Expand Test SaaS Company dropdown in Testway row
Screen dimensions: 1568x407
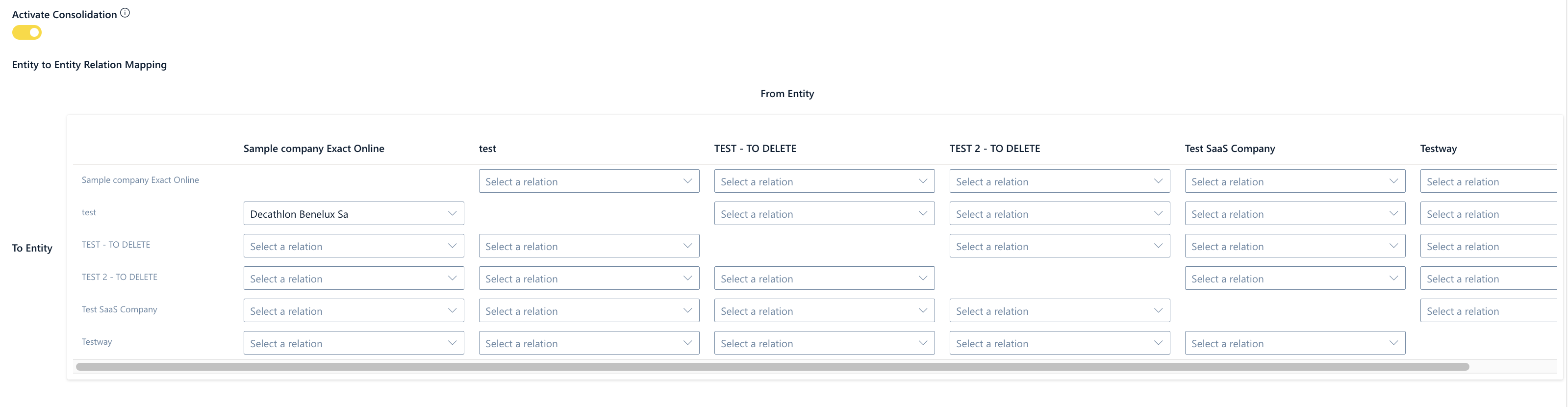(1294, 343)
